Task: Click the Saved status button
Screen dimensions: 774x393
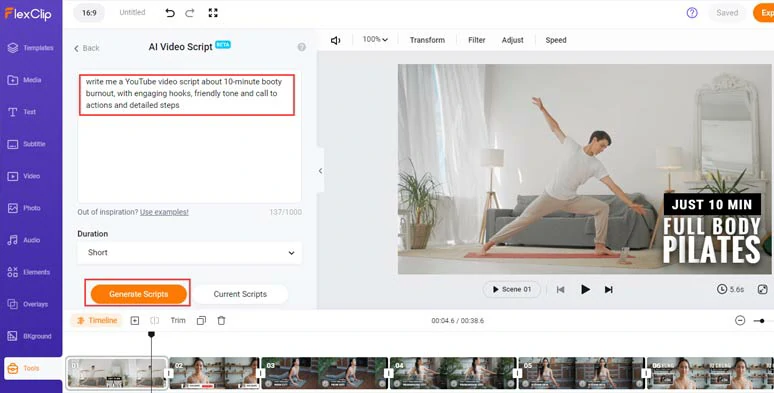Action: pyautogui.click(x=727, y=13)
